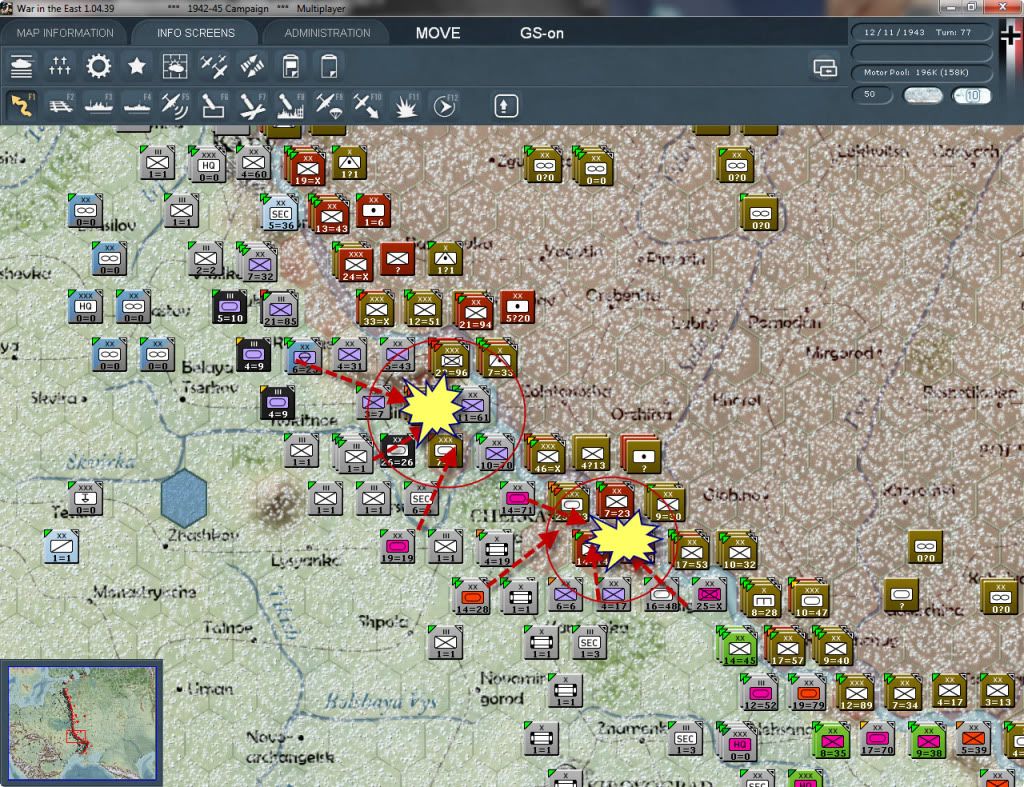This screenshot has width=1024, height=787.
Task: Click the Zhashkov town label
Action: coord(202,536)
